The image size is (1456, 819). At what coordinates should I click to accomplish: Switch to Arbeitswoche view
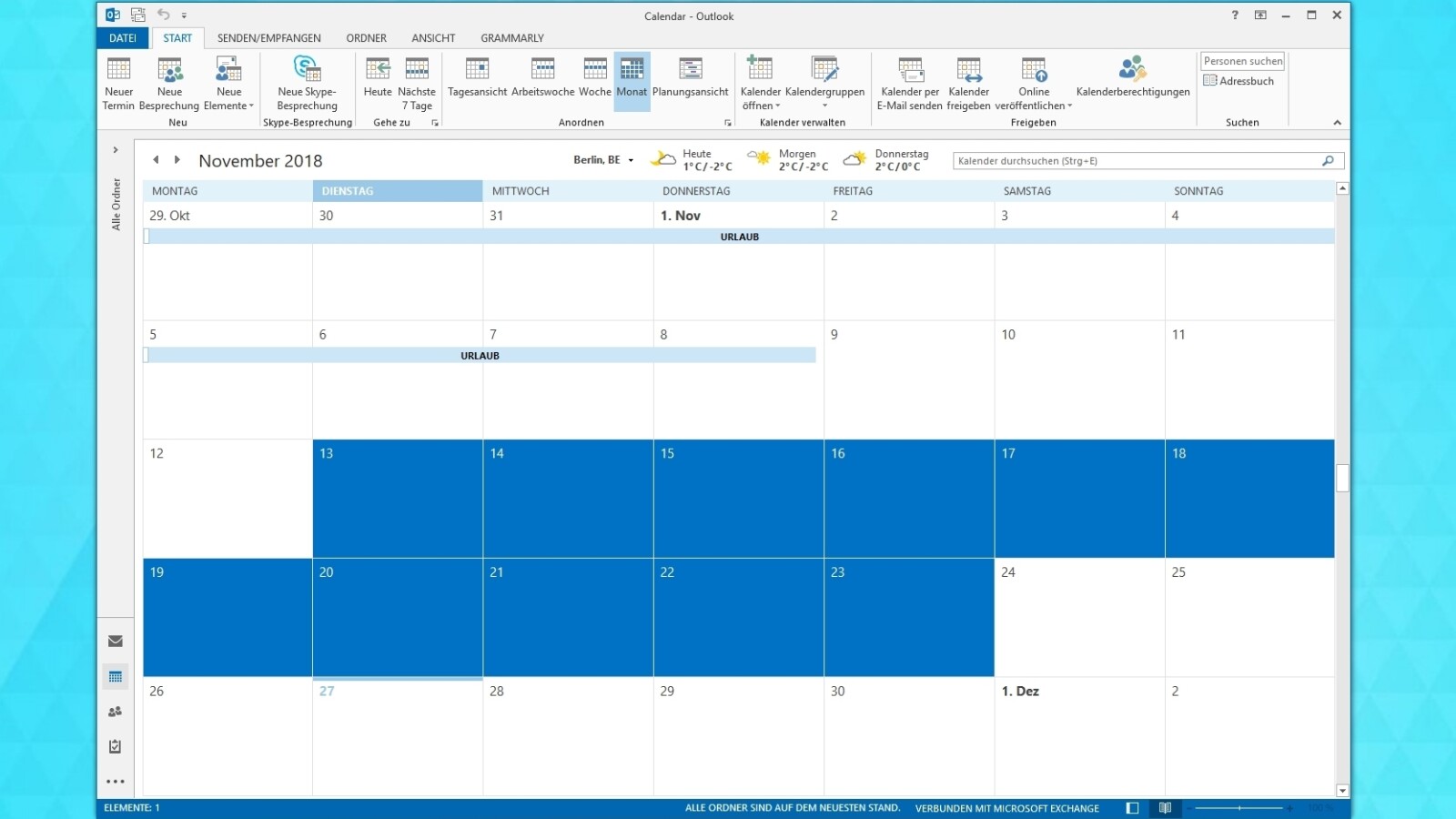543,77
